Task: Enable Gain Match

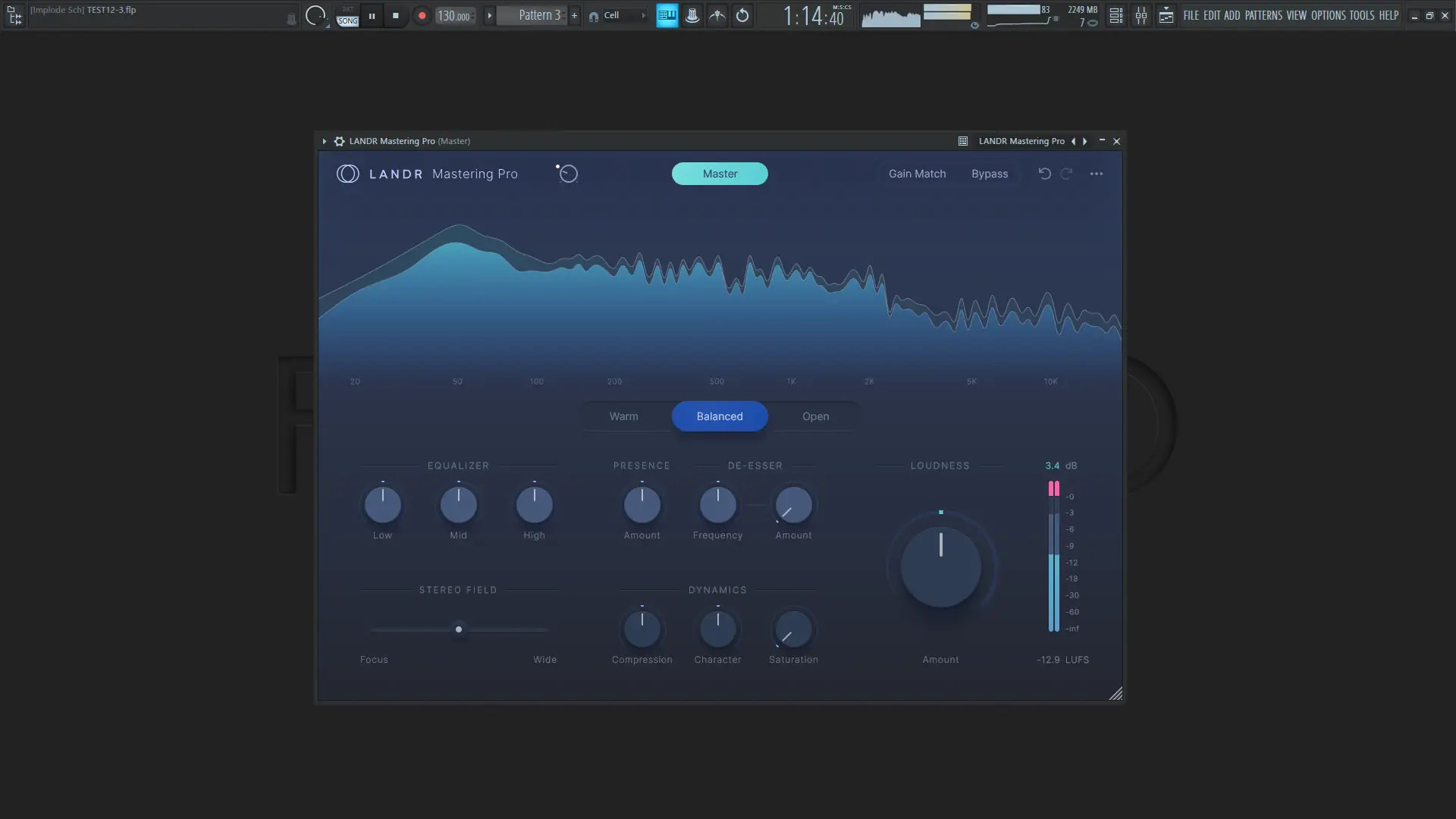Action: click(917, 174)
